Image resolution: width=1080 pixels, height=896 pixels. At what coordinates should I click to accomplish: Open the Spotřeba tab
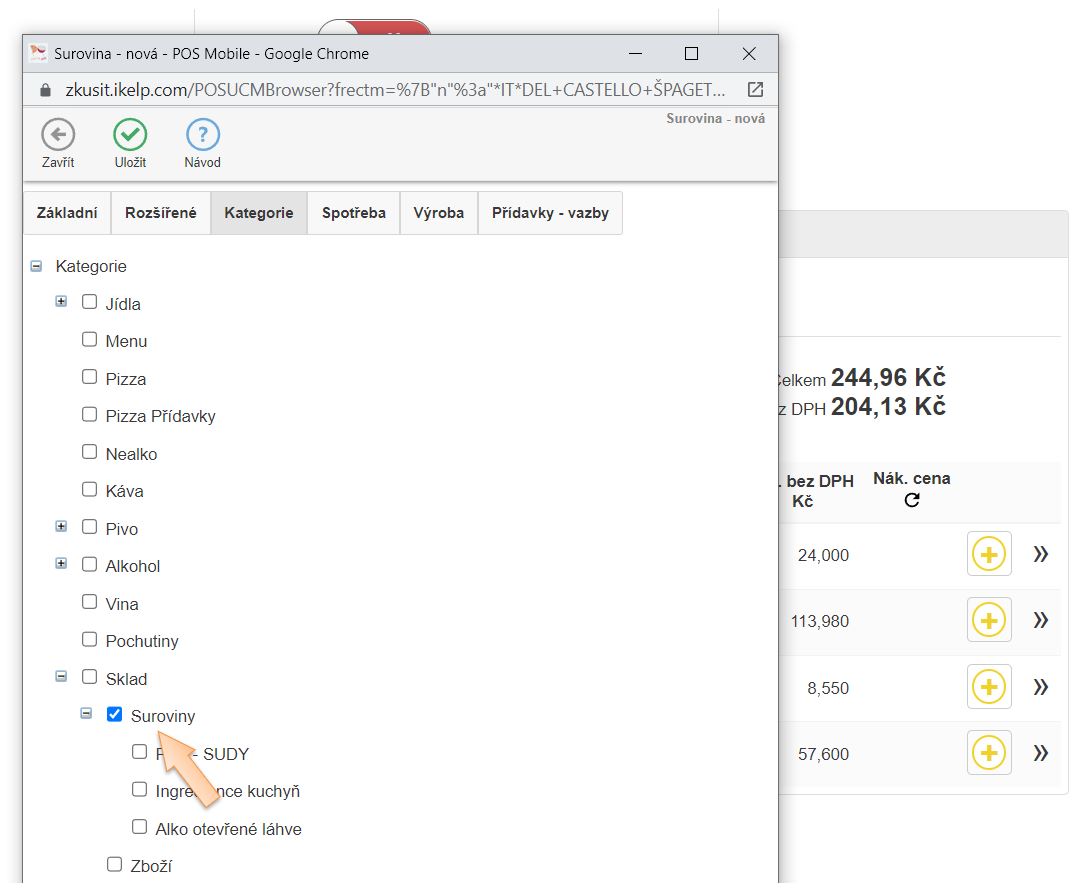coord(353,213)
